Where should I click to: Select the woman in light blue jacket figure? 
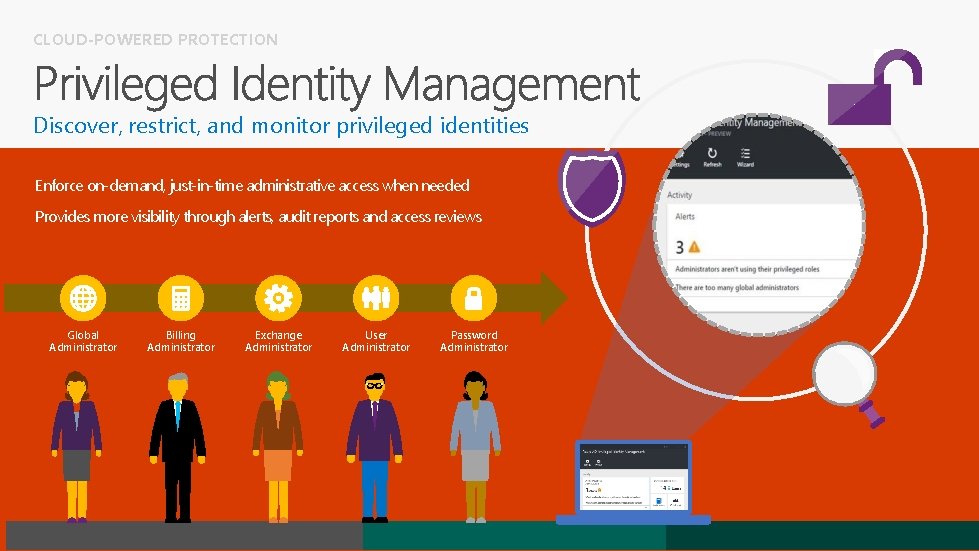coord(475,446)
